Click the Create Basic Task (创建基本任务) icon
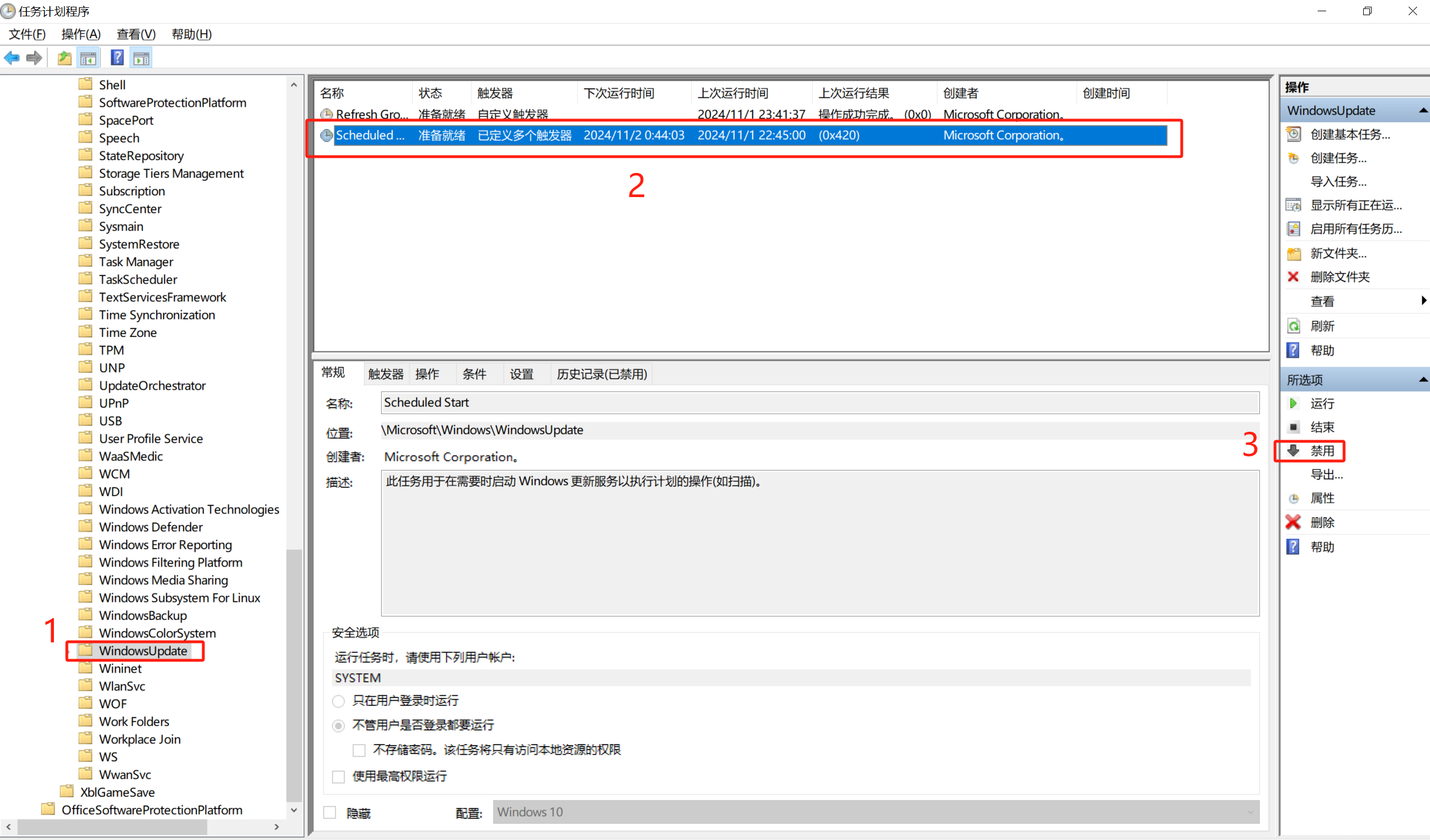 [x=1294, y=134]
